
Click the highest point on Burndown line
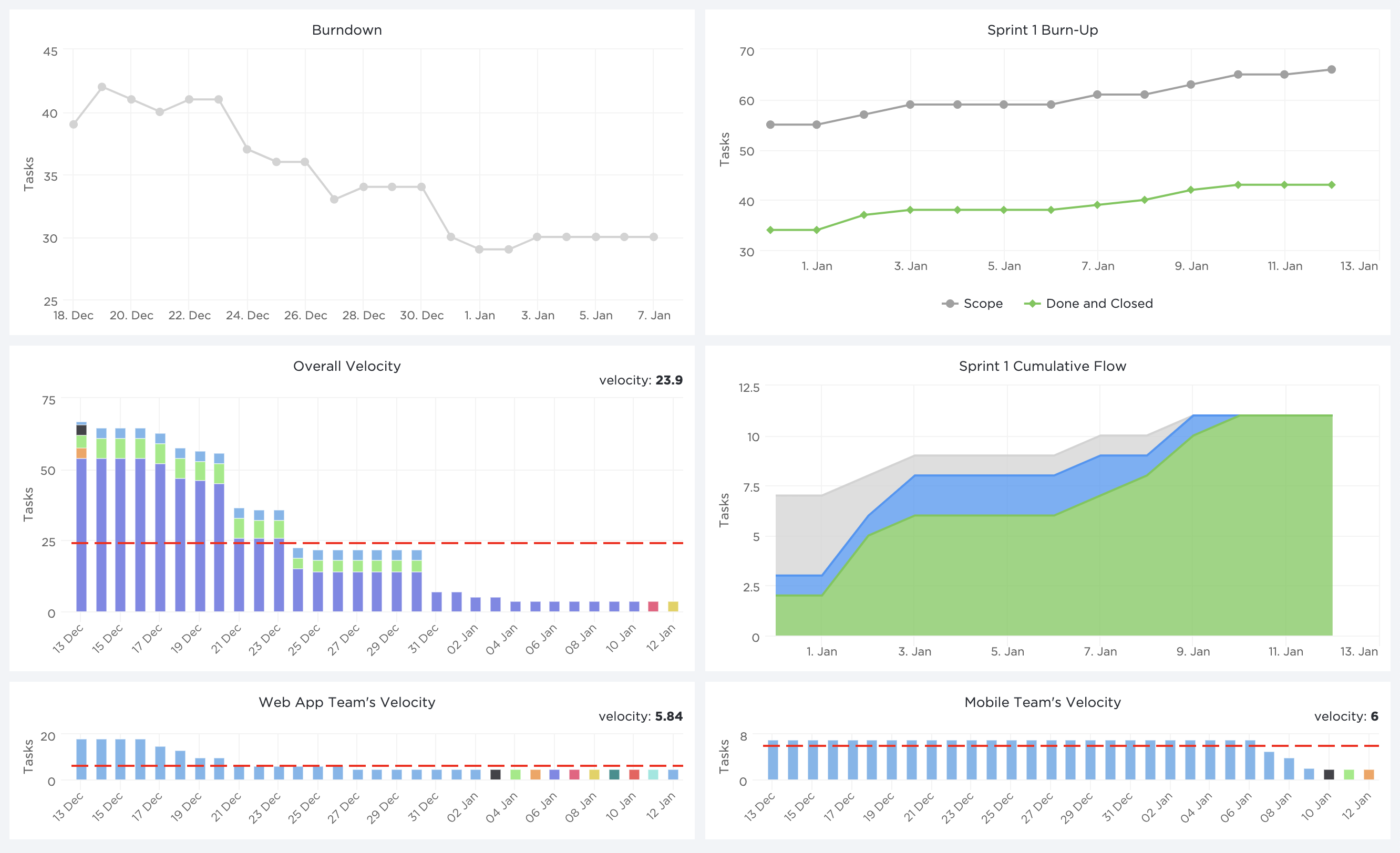102,87
